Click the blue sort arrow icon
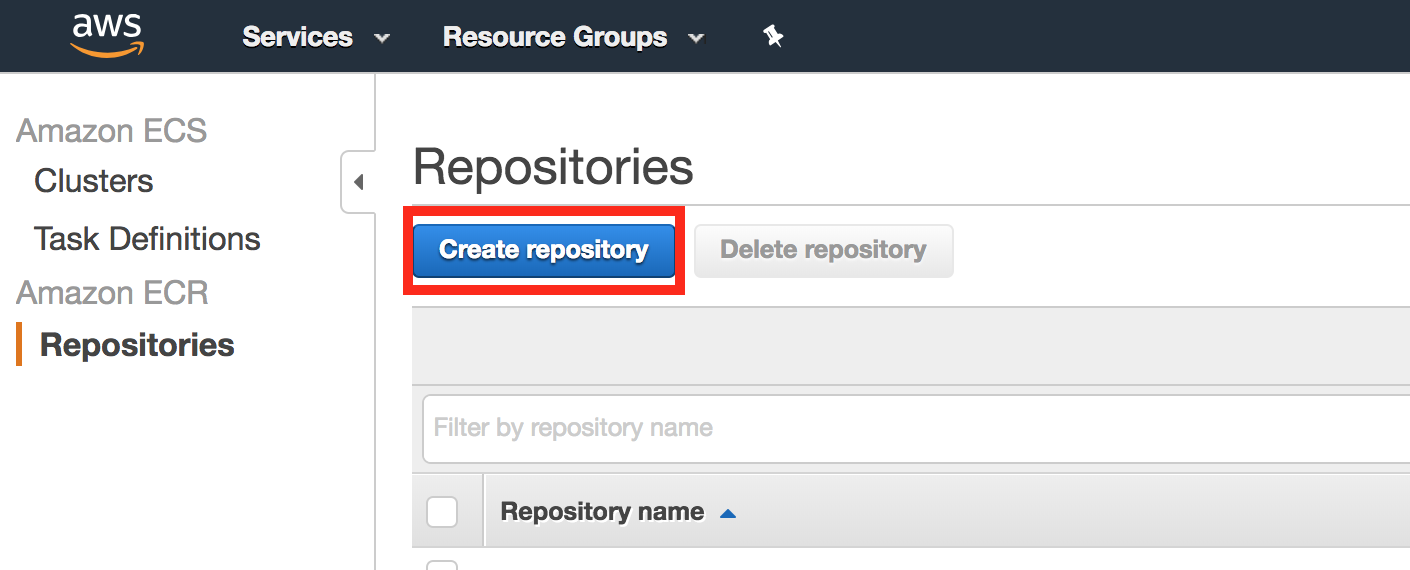1410x570 pixels. tap(728, 513)
